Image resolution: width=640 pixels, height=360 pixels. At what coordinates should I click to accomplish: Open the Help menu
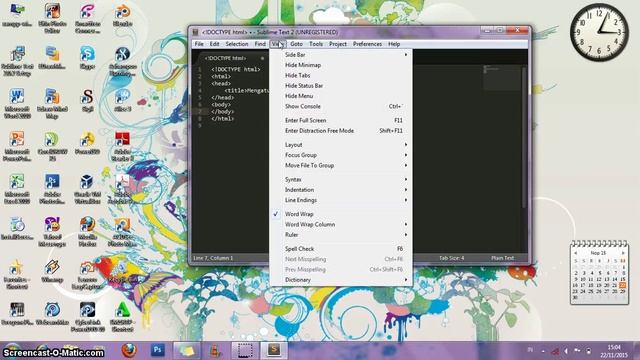394,44
